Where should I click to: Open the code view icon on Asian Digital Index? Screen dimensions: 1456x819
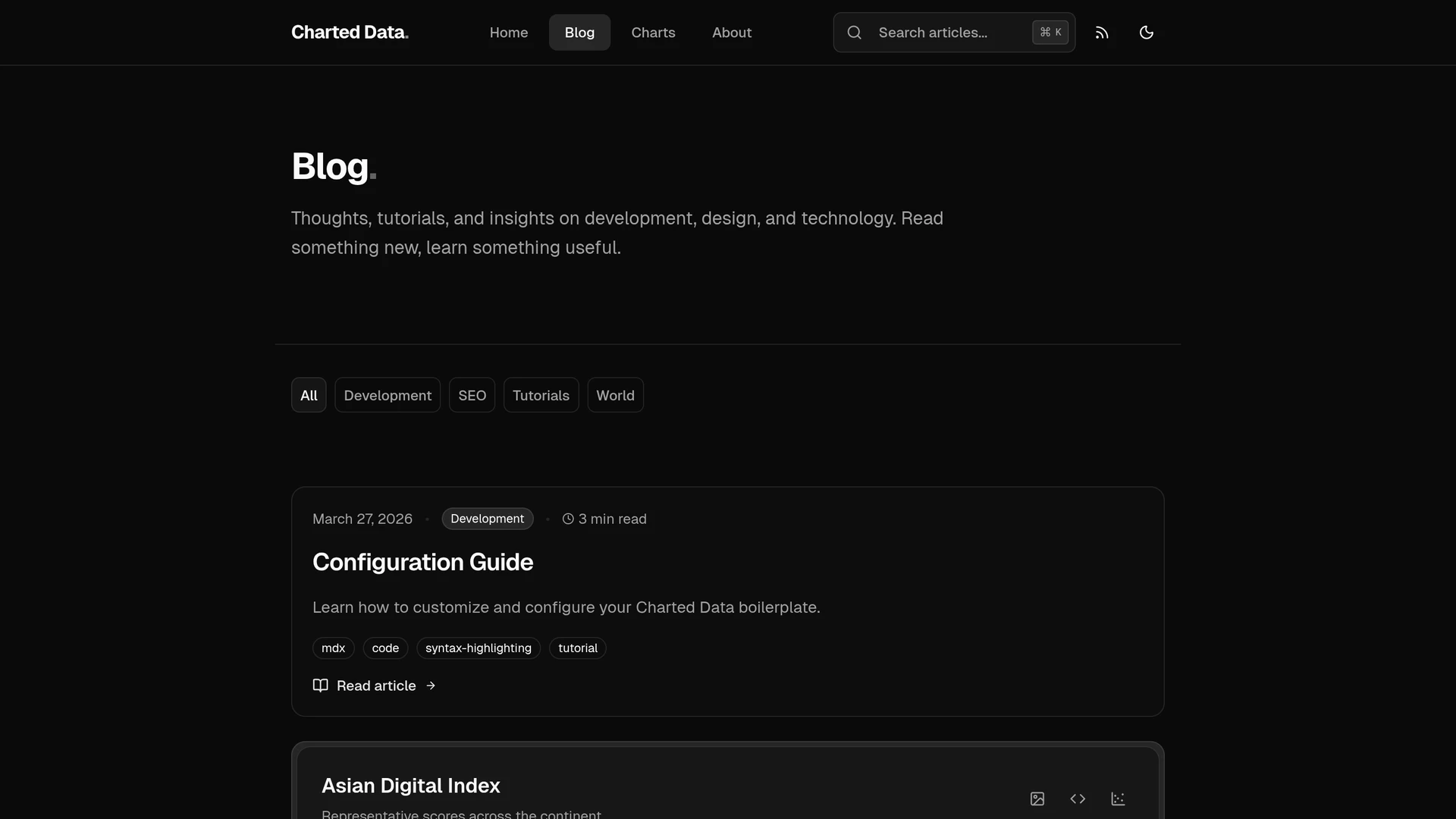point(1078,799)
